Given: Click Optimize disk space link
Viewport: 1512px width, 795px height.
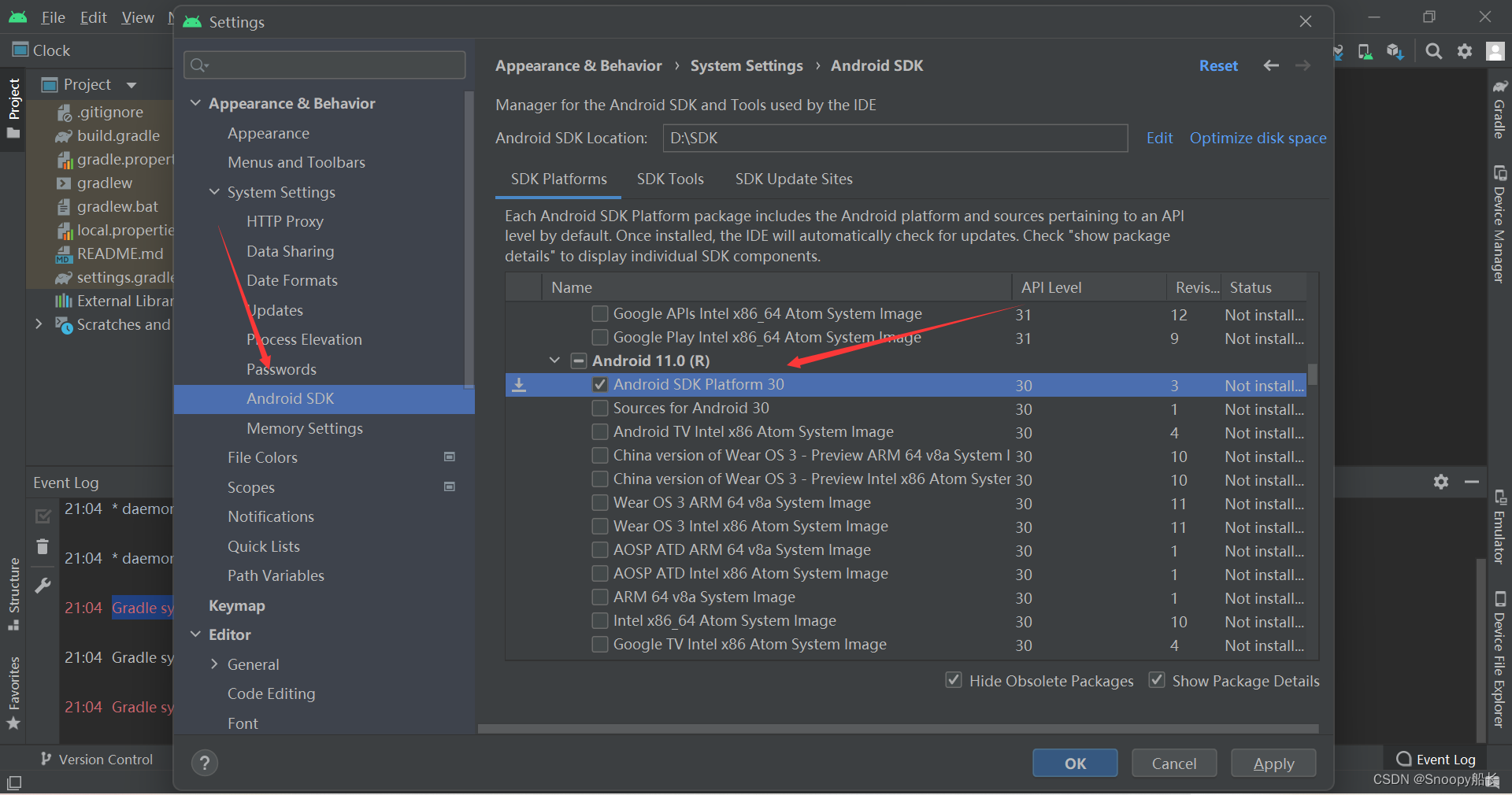Looking at the screenshot, I should pyautogui.click(x=1258, y=138).
